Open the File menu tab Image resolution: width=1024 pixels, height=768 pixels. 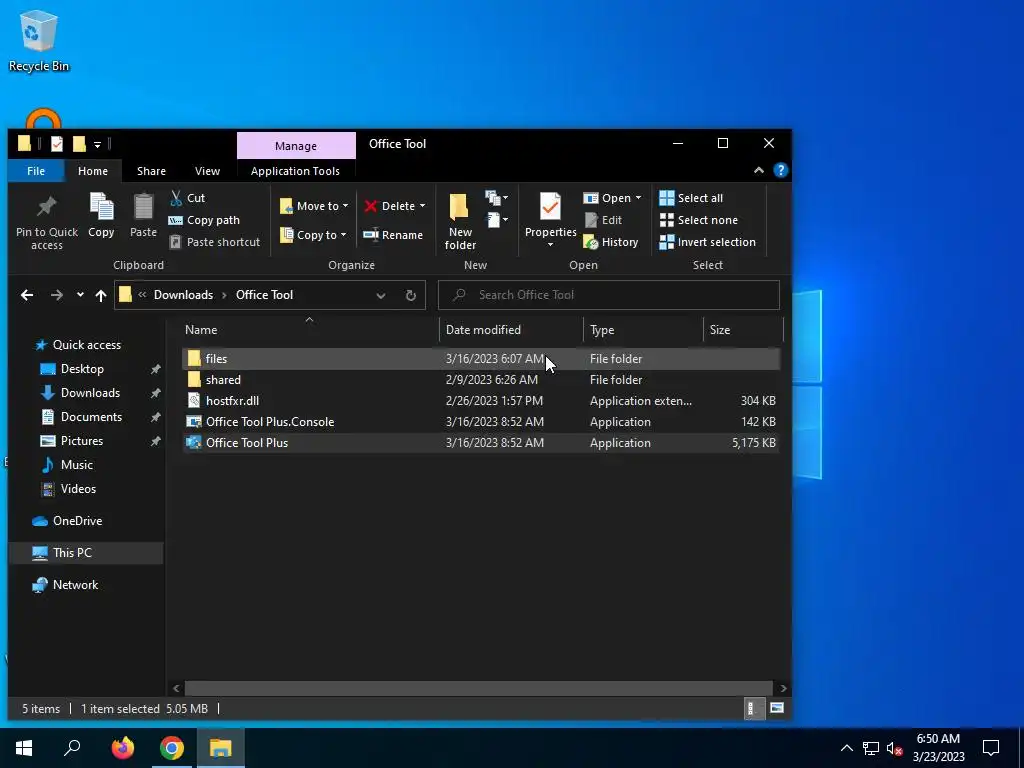[x=36, y=171]
